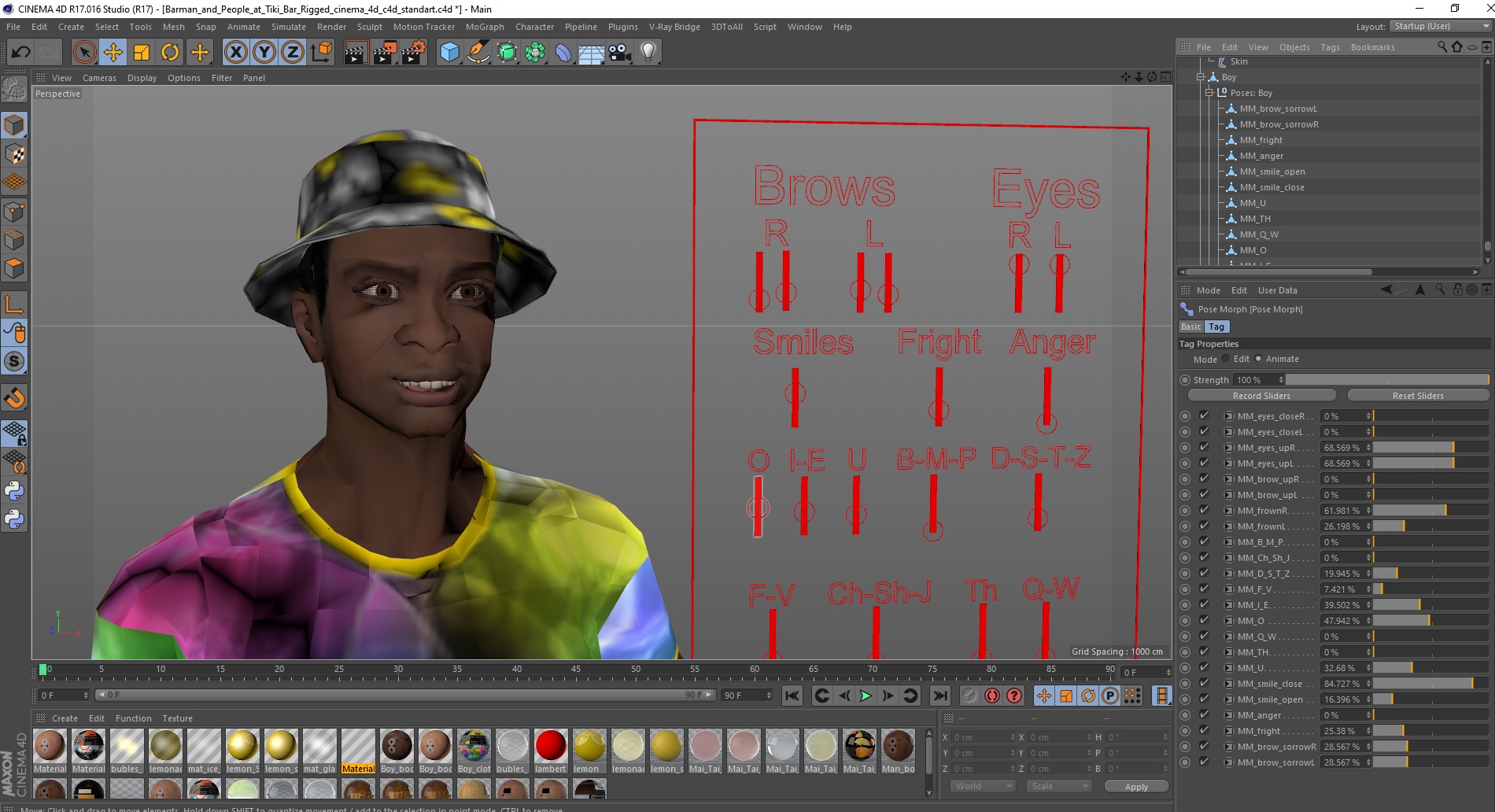Go to end of animation
This screenshot has width=1495, height=812.
[x=939, y=696]
